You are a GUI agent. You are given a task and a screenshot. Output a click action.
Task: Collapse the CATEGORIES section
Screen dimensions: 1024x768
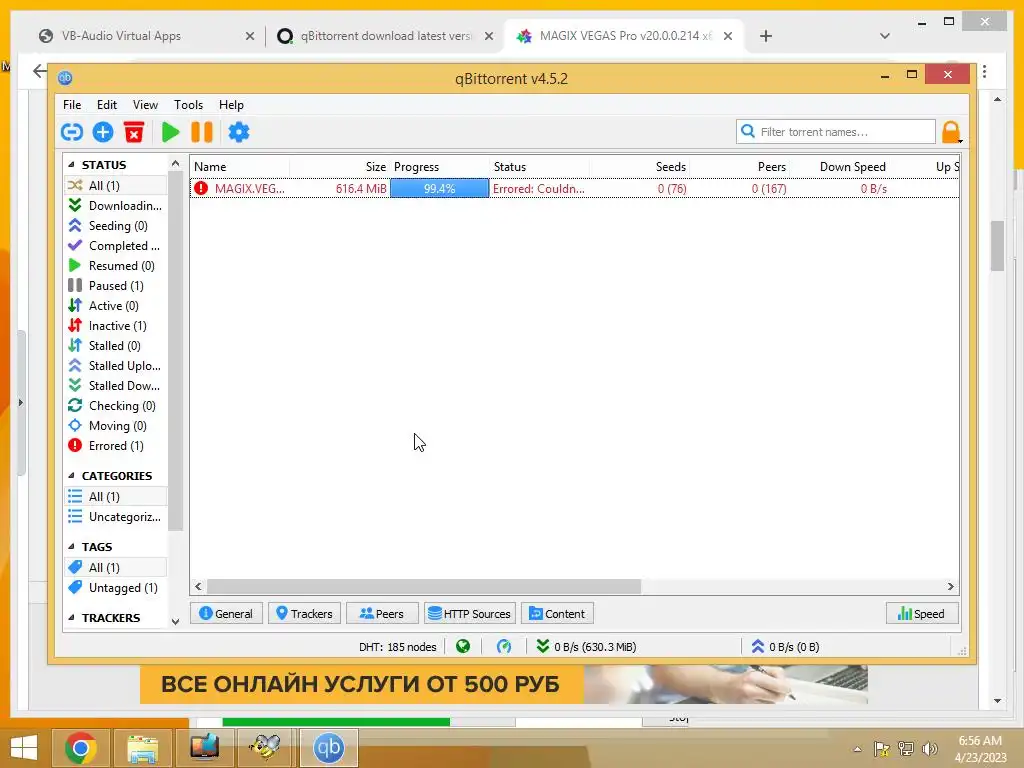click(71, 475)
